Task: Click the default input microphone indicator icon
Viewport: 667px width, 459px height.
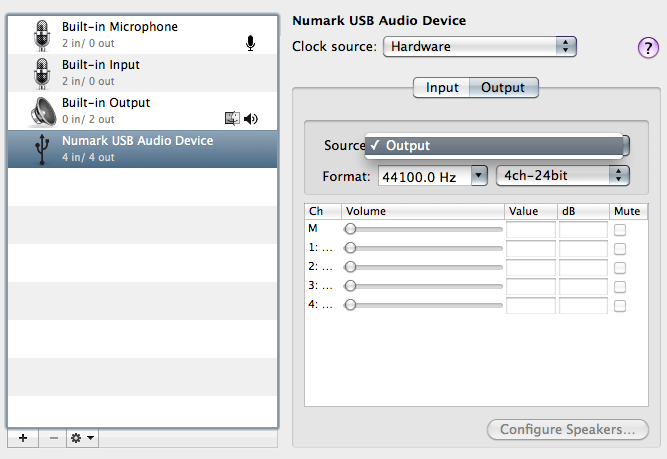Action: pyautogui.click(x=250, y=42)
